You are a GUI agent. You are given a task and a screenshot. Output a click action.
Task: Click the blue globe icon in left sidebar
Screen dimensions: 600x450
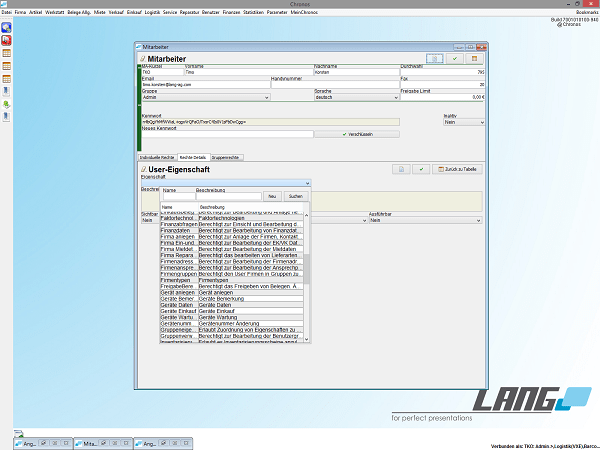tap(6, 27)
